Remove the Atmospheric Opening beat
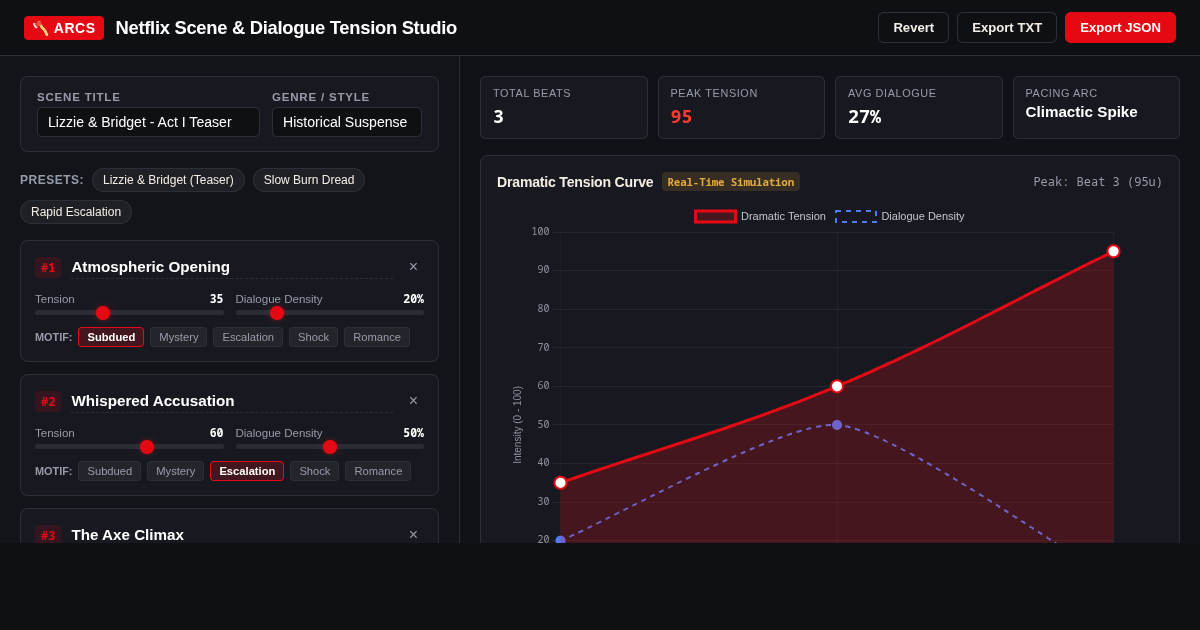 (x=413, y=267)
